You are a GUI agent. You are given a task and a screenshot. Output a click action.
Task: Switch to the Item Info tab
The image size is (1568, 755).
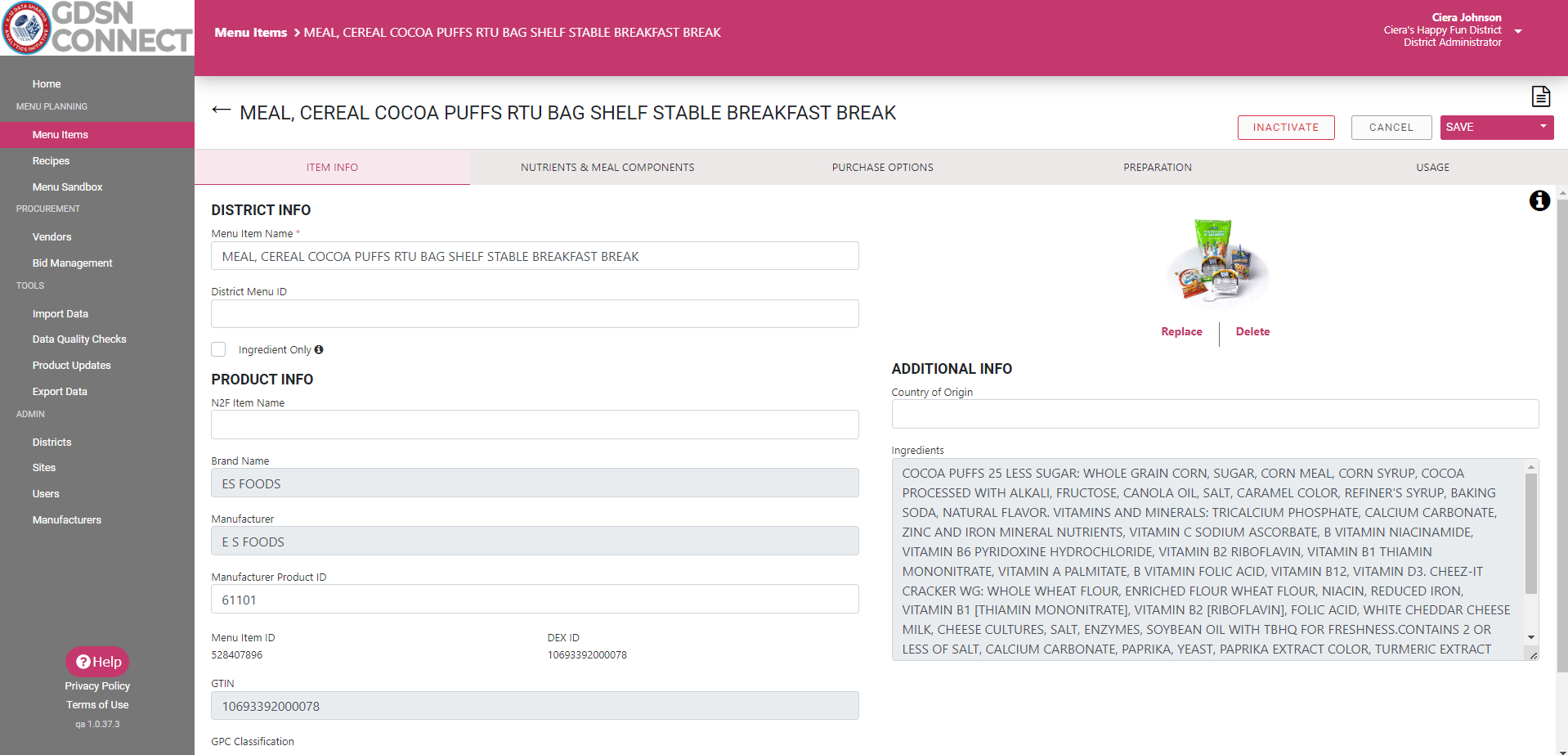click(332, 167)
